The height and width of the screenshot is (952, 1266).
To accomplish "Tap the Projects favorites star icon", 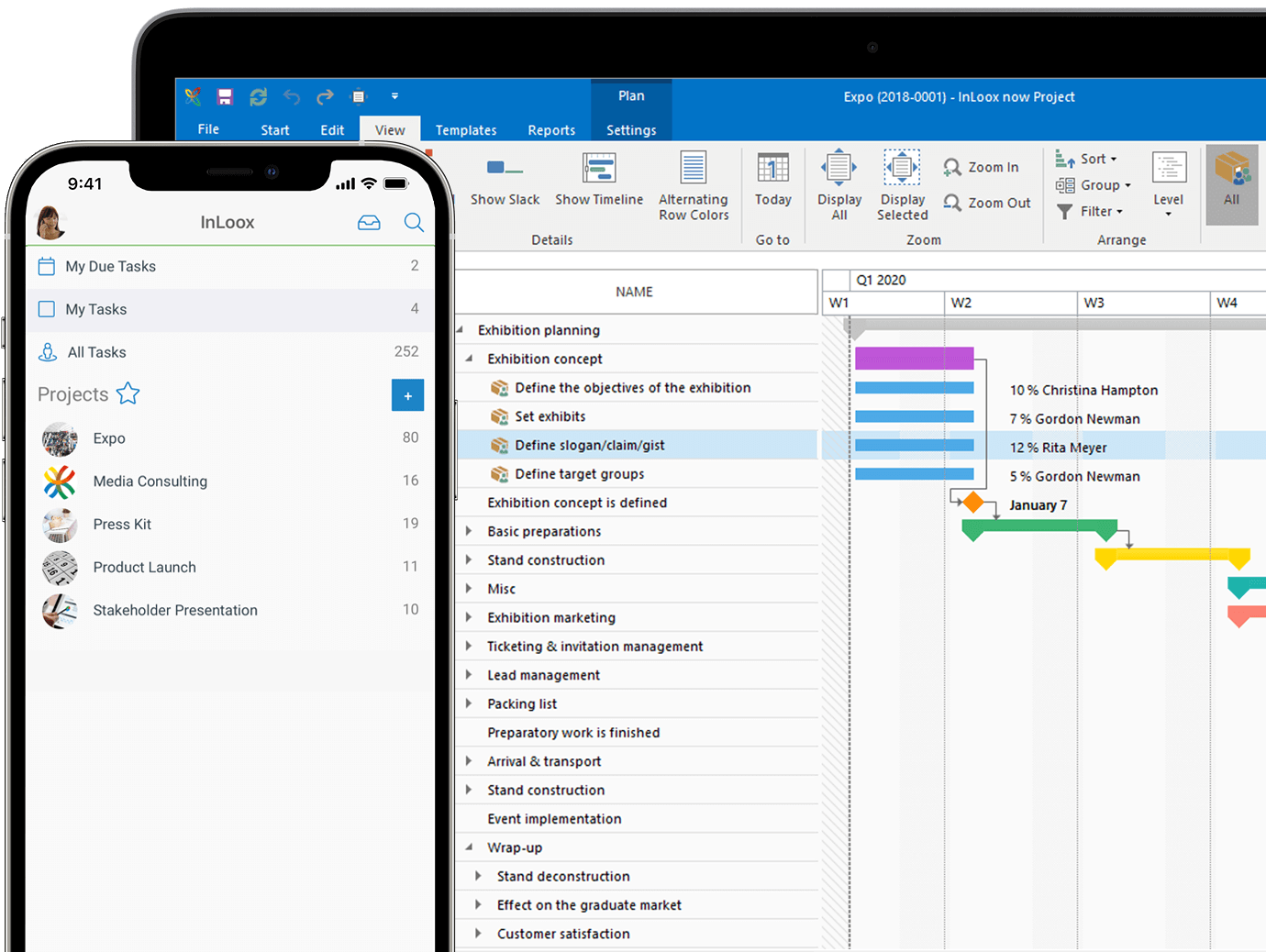I will [x=128, y=393].
